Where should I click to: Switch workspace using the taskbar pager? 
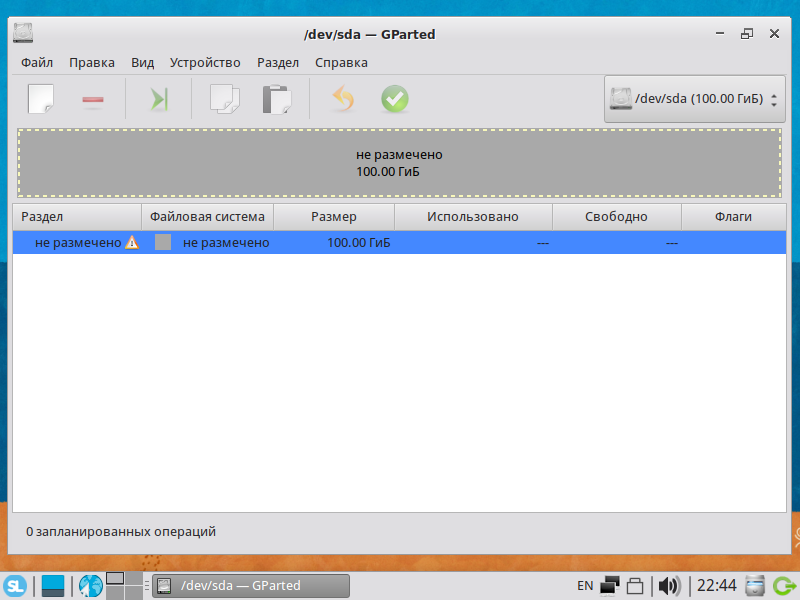(124, 586)
